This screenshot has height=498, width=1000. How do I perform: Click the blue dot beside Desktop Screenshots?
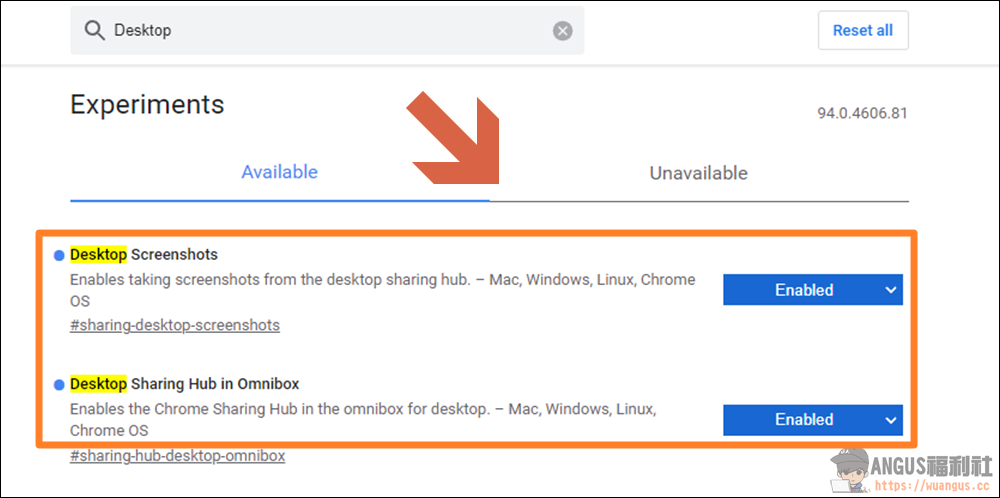(x=59, y=255)
